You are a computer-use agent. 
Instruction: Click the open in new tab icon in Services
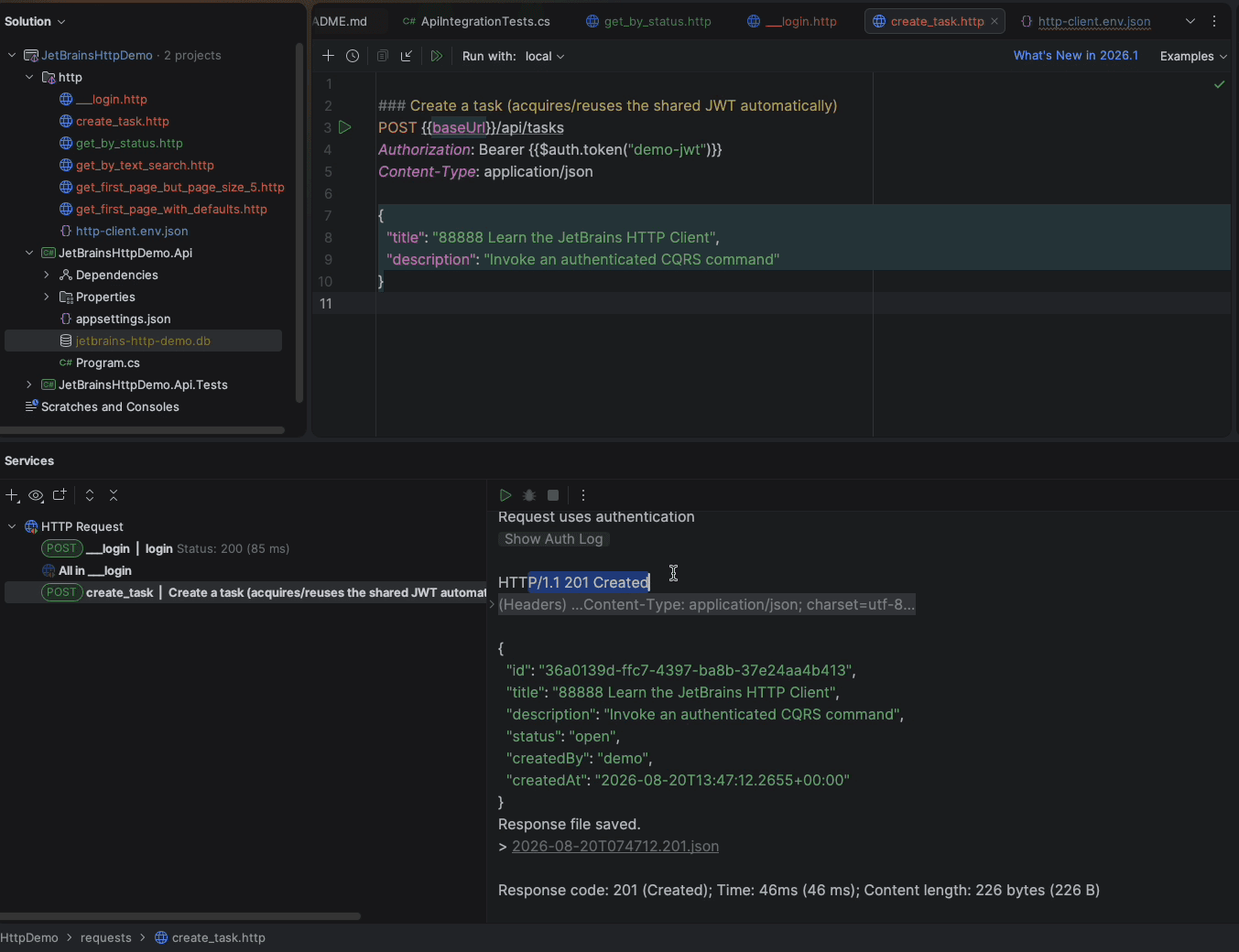click(60, 495)
